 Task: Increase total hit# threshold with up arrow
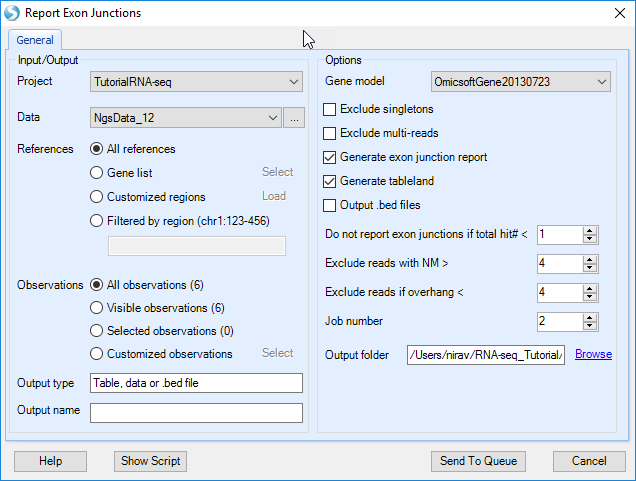click(x=590, y=231)
